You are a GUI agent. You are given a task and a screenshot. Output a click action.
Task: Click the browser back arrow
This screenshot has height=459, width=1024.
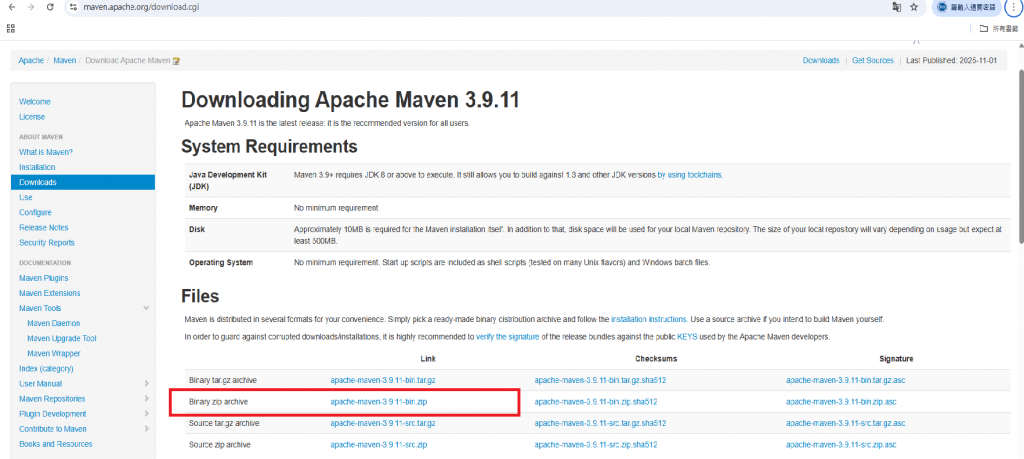[x=11, y=7]
